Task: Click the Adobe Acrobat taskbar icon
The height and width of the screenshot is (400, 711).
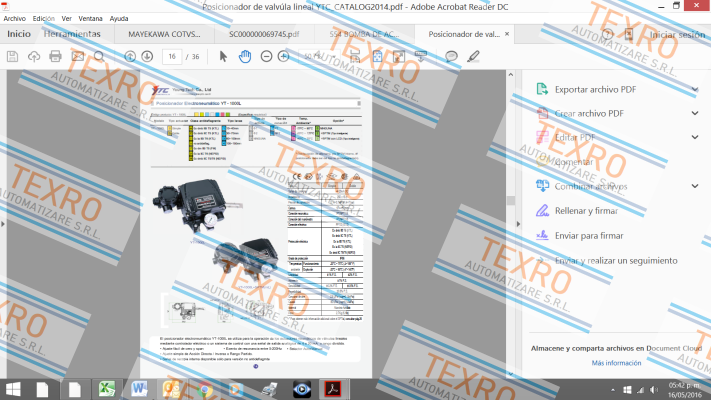Action: pyautogui.click(x=333, y=389)
